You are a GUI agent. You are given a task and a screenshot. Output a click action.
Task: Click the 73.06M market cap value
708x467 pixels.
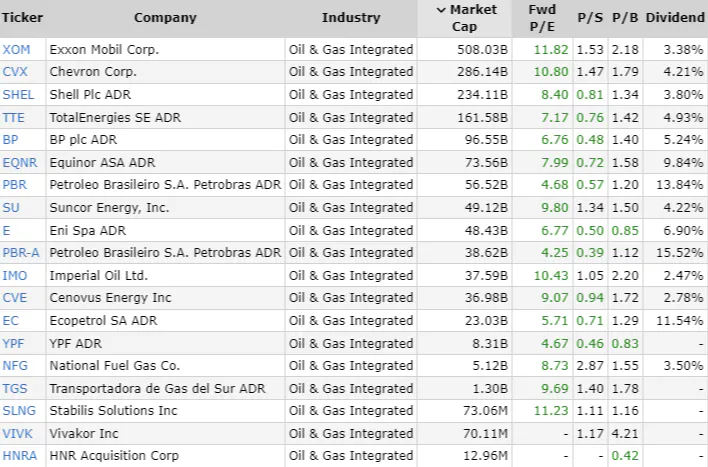(485, 411)
